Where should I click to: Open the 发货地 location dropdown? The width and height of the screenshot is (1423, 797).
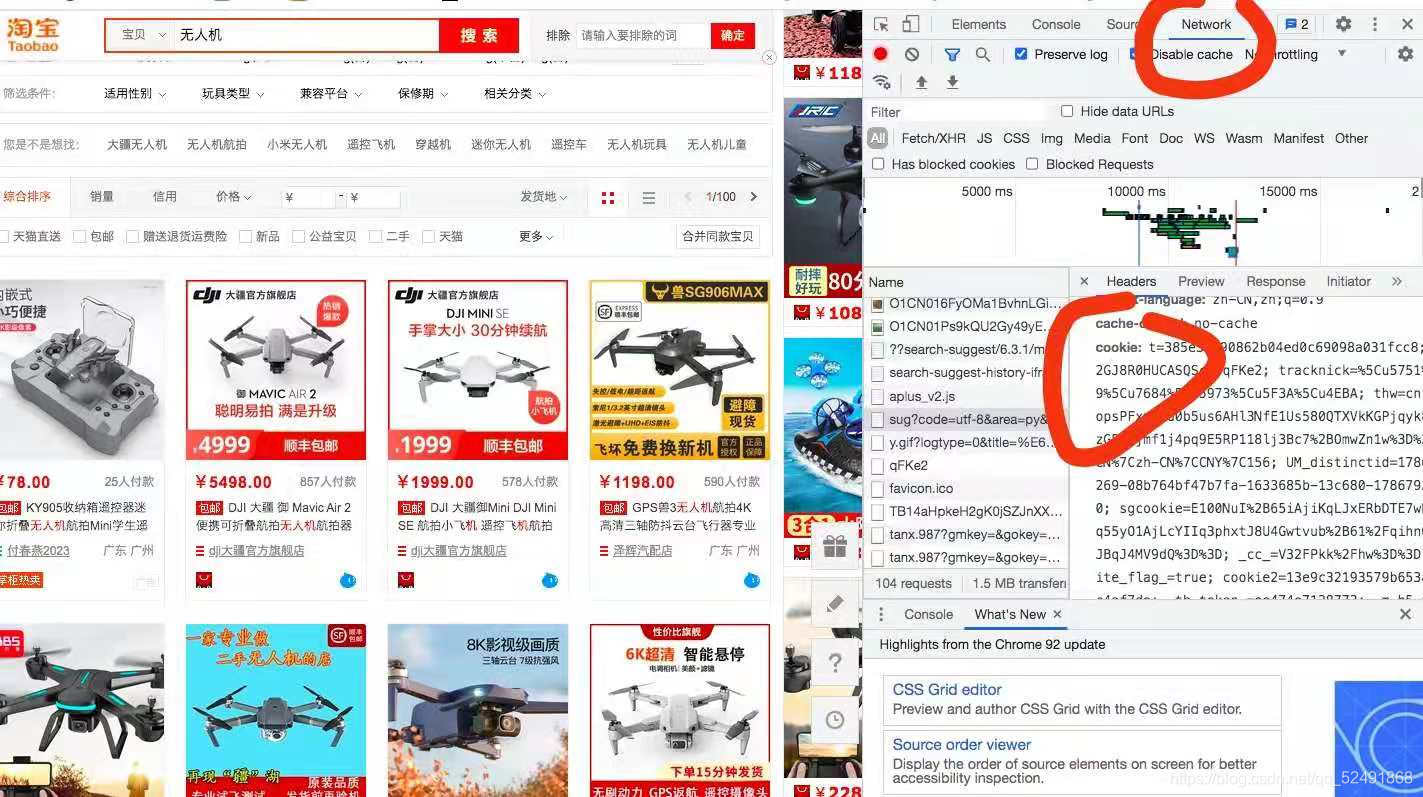tap(544, 197)
